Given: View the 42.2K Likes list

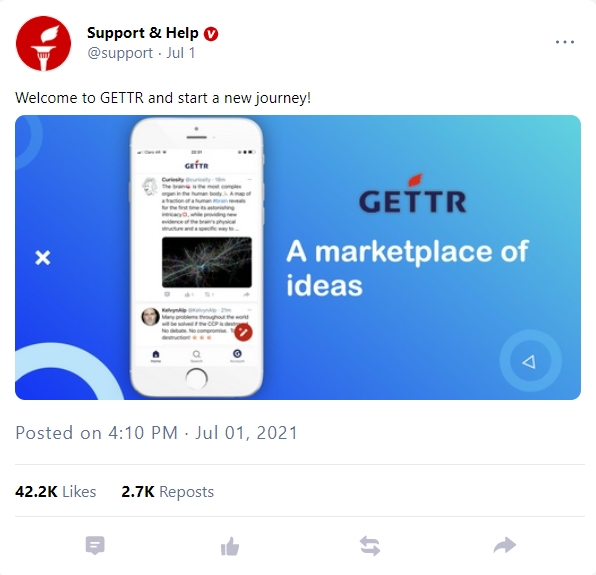Looking at the screenshot, I should [55, 491].
